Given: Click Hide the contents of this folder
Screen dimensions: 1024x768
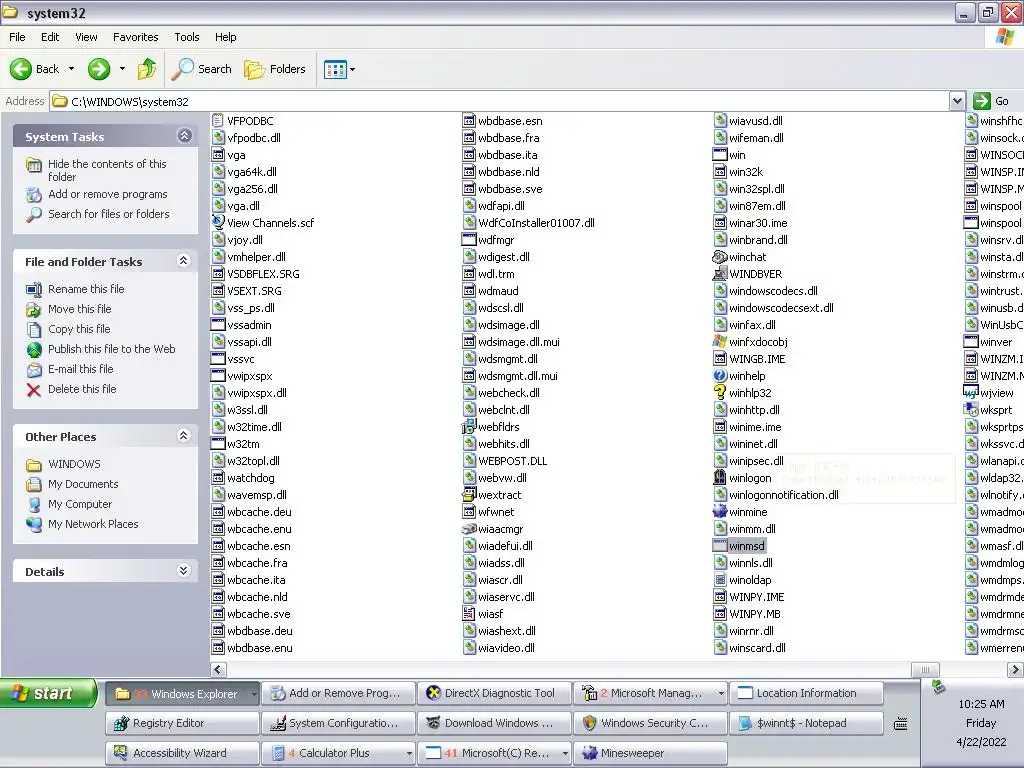Looking at the screenshot, I should pyautogui.click(x=107, y=170).
